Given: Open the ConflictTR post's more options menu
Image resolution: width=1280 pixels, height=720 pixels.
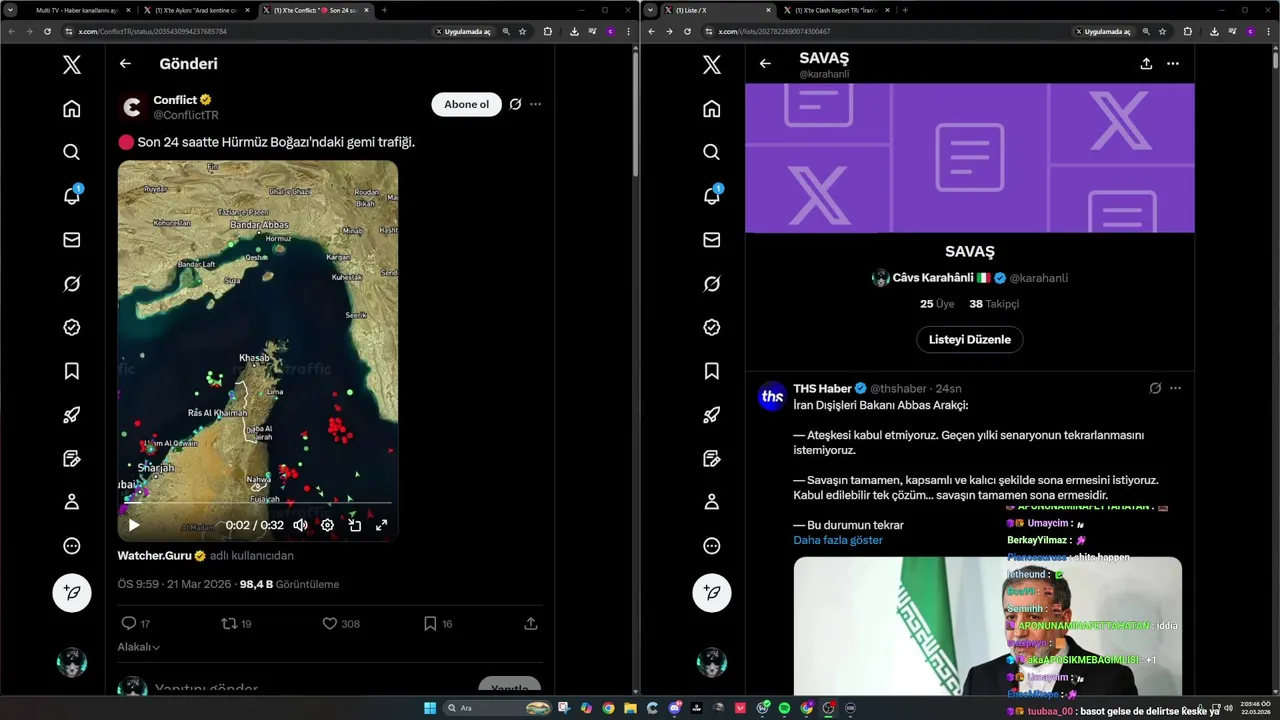Looking at the screenshot, I should point(536,104).
